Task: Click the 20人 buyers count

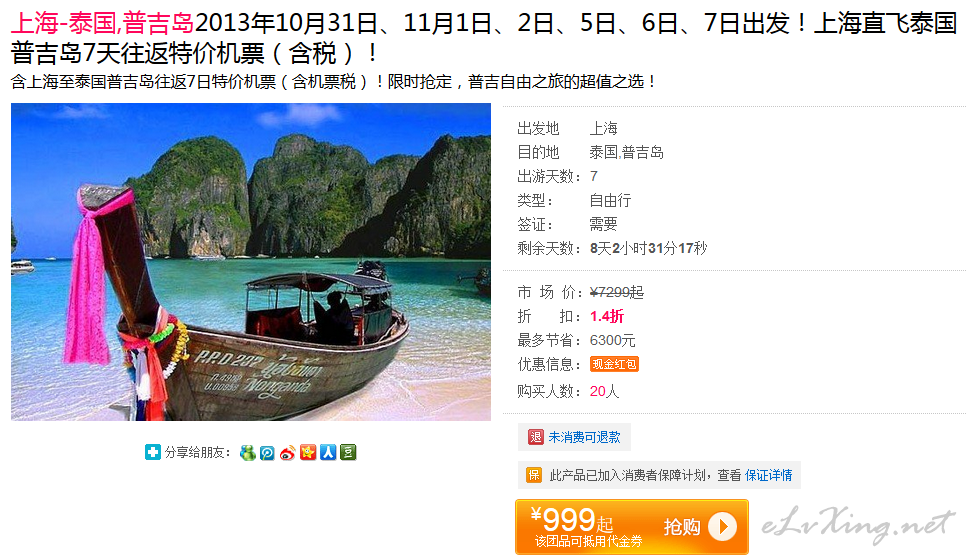Action: click(x=604, y=391)
